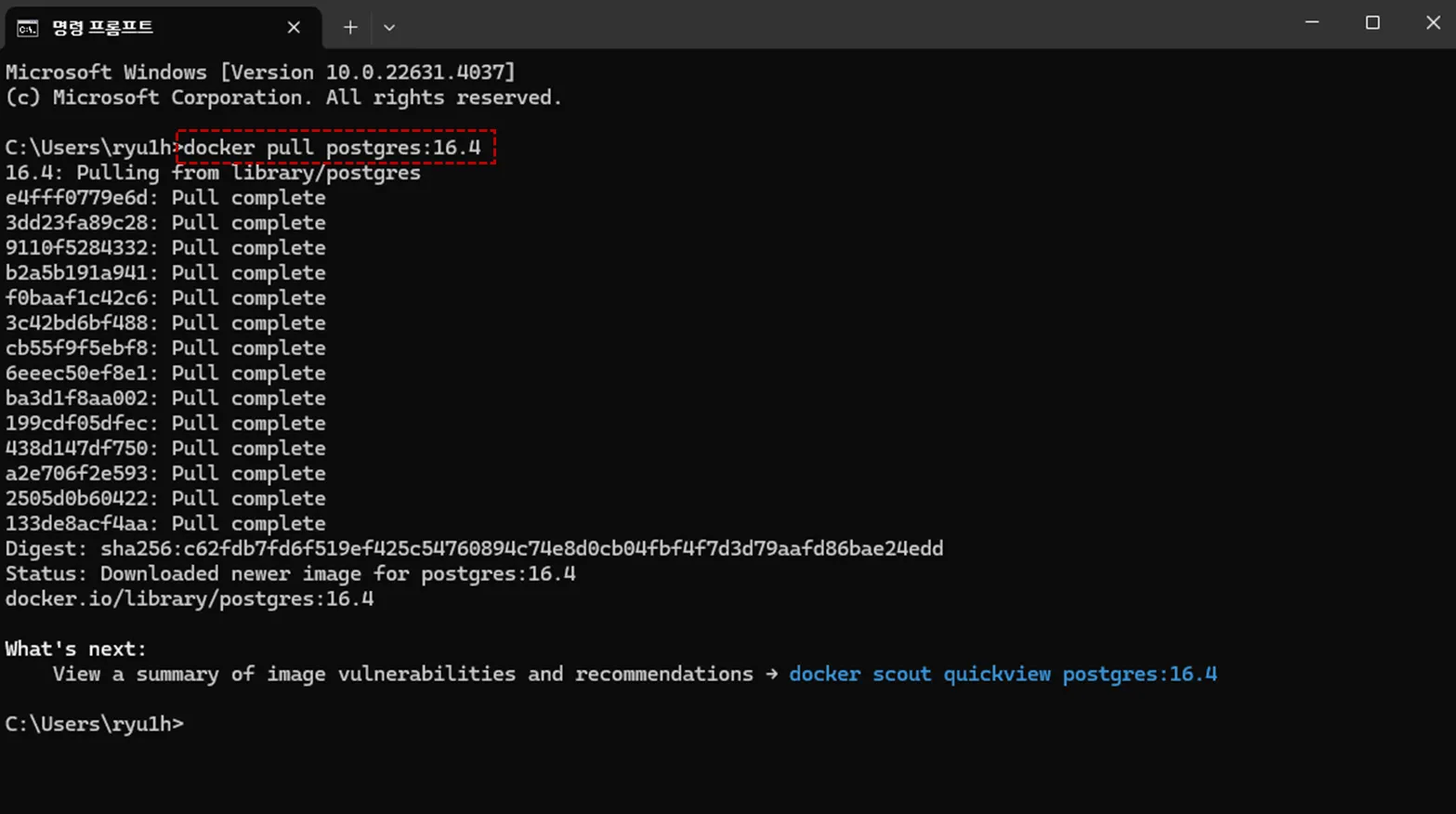Click the highlighted docker pull postgres:16.4 command
Image resolution: width=1456 pixels, height=814 pixels.
pos(333,148)
